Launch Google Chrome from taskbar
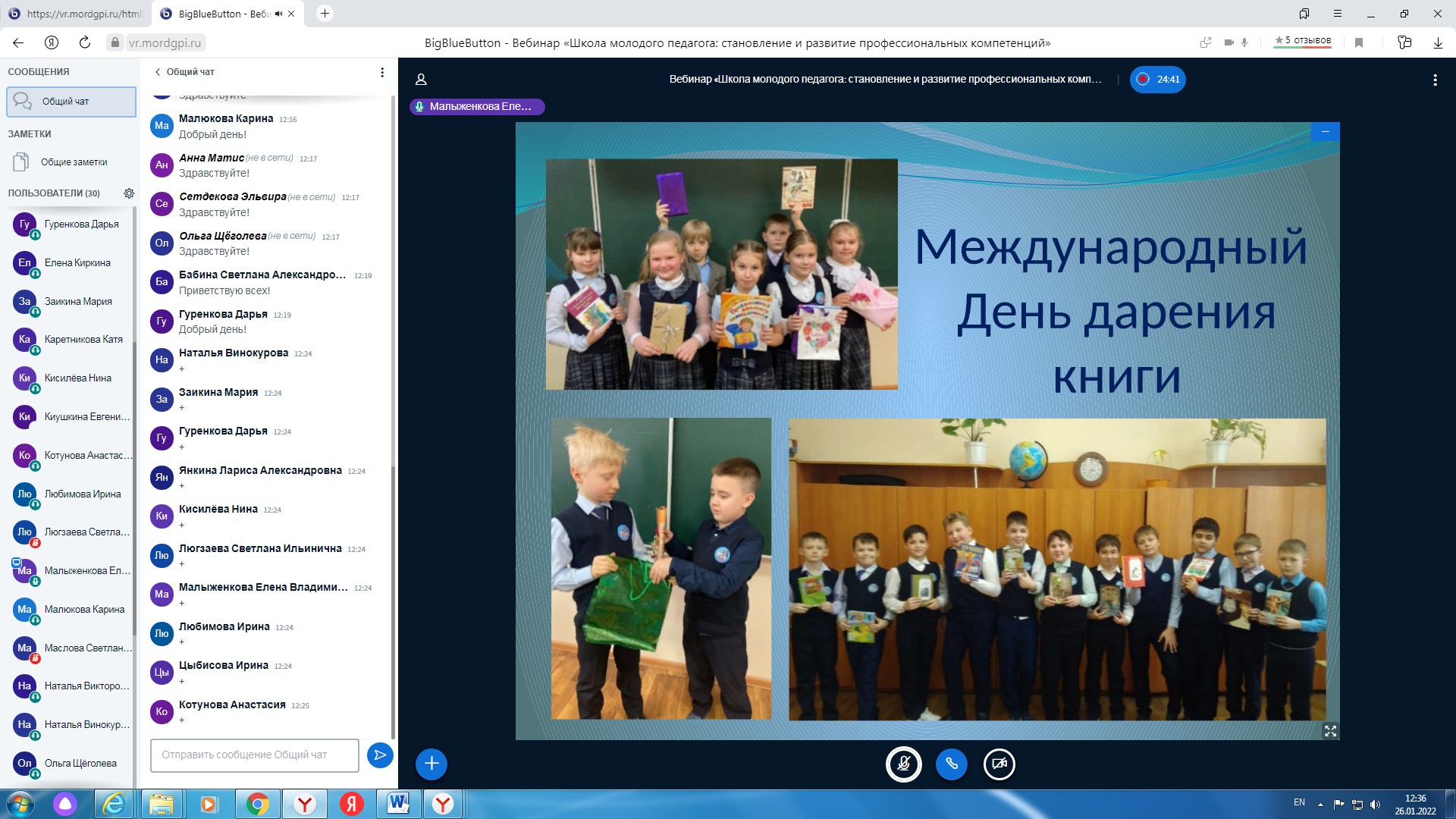1456x819 pixels. click(x=257, y=804)
